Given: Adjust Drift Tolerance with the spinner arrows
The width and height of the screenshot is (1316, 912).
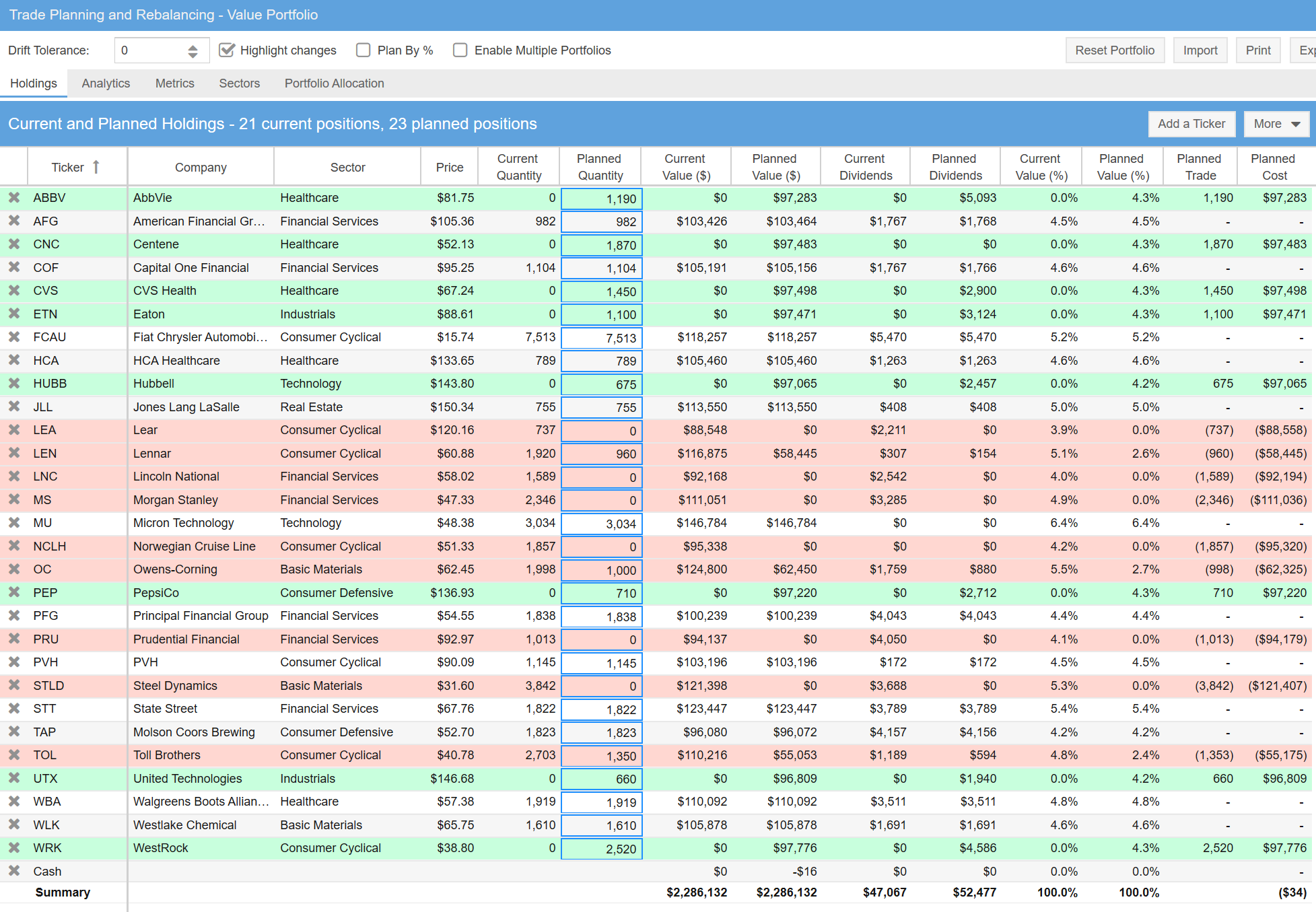Looking at the screenshot, I should tap(193, 50).
